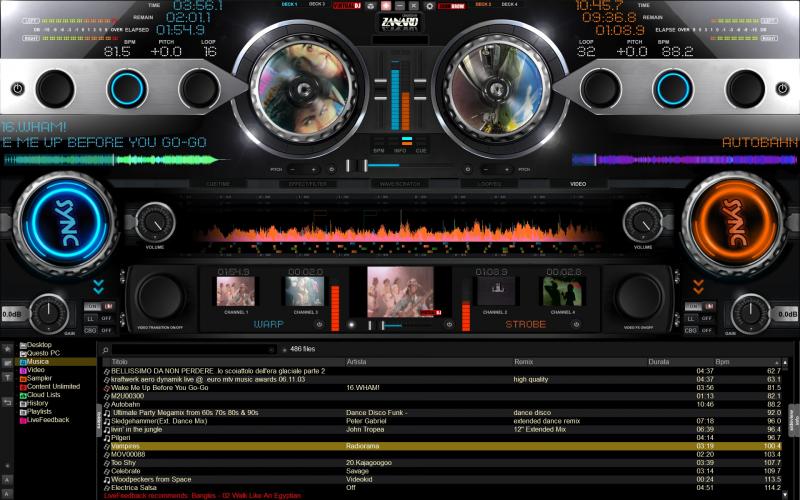Select the track Too Shy
The height and width of the screenshot is (500, 800).
(442, 463)
